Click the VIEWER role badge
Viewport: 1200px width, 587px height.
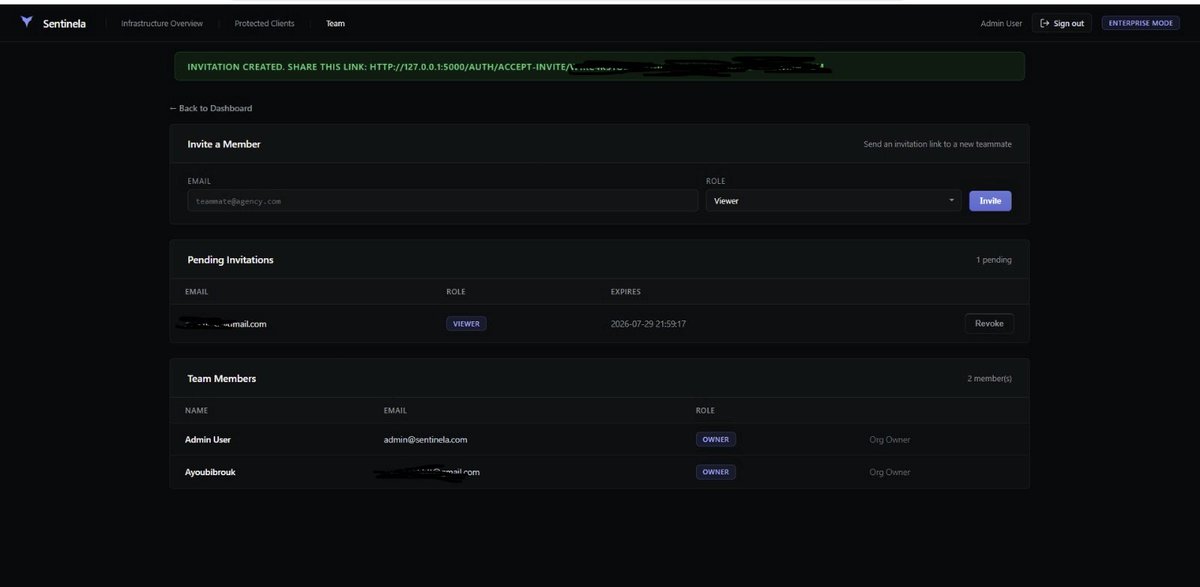(x=466, y=324)
